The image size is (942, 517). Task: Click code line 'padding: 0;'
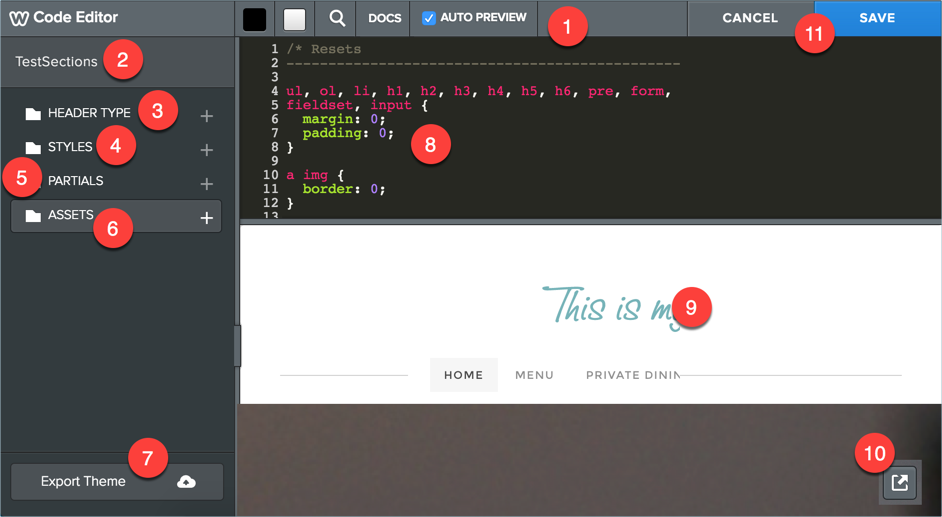coord(348,133)
